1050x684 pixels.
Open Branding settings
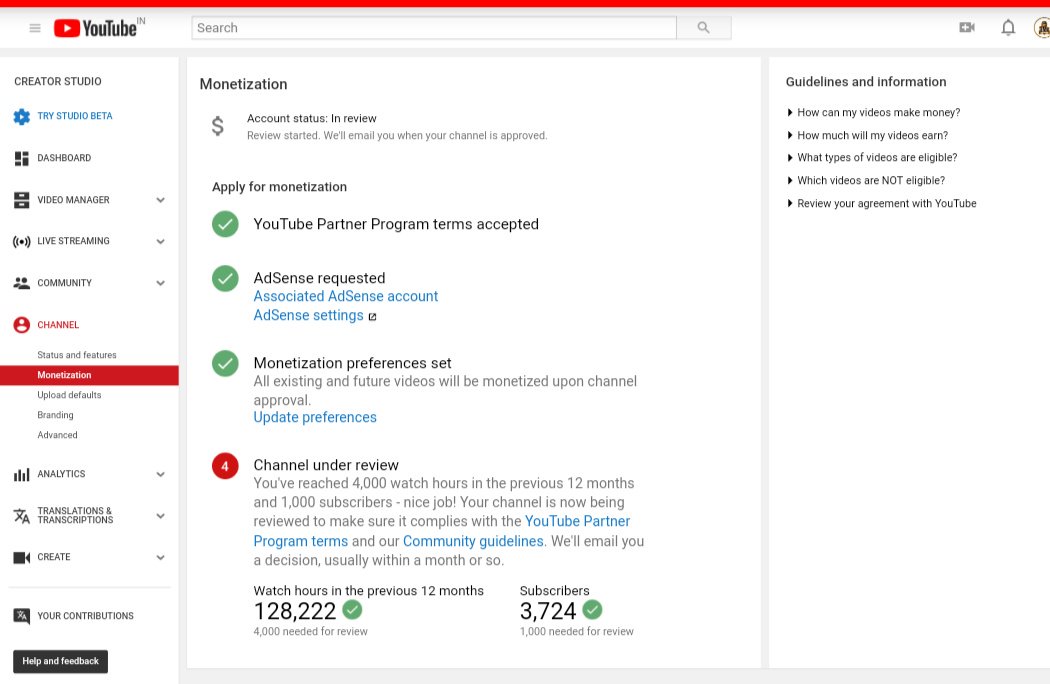point(56,415)
